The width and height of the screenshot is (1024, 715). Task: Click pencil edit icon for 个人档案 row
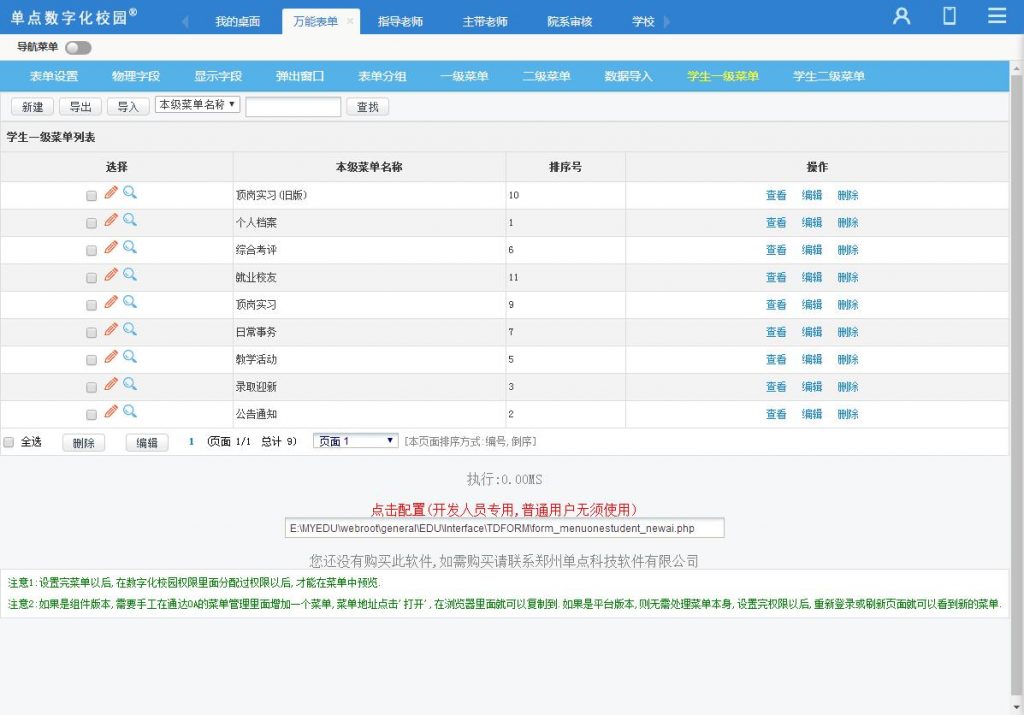pyautogui.click(x=111, y=220)
